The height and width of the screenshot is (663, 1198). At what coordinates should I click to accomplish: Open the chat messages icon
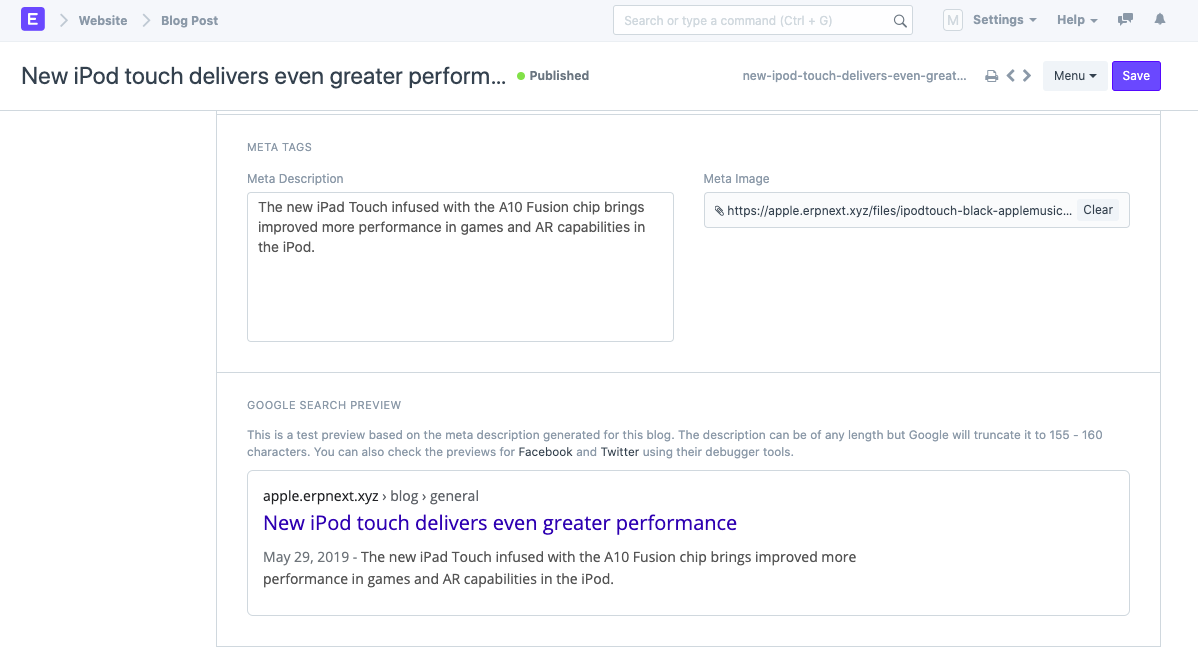[x=1125, y=19]
